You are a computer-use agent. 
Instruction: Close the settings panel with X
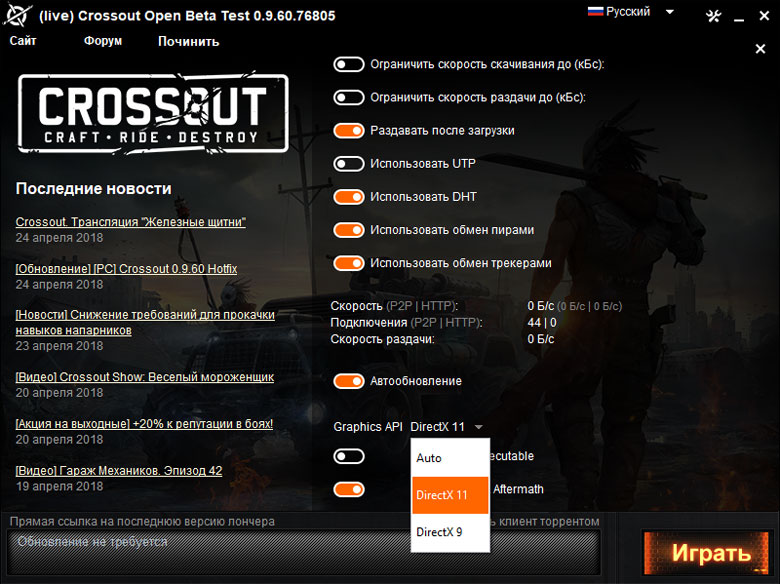tap(760, 49)
